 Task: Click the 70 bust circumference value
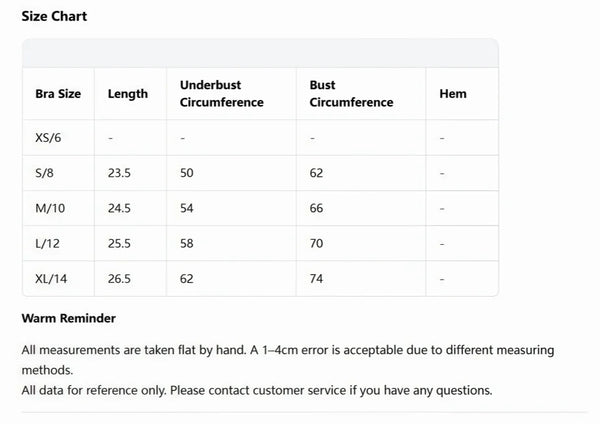click(x=316, y=243)
